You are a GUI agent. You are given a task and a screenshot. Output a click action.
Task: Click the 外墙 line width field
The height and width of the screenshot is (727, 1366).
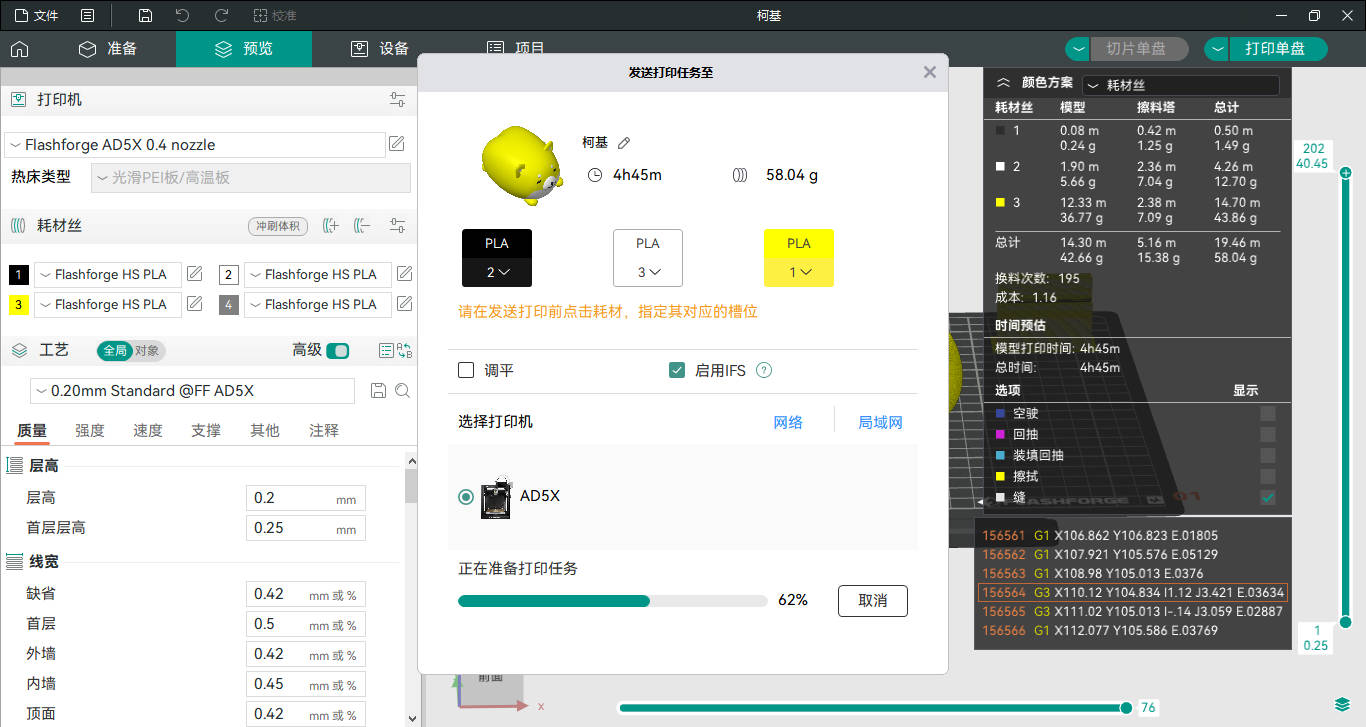306,654
